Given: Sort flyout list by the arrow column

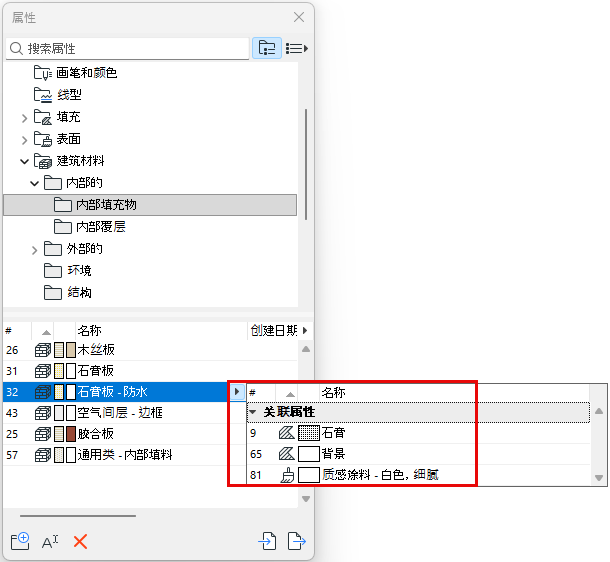Looking at the screenshot, I should (x=290, y=394).
